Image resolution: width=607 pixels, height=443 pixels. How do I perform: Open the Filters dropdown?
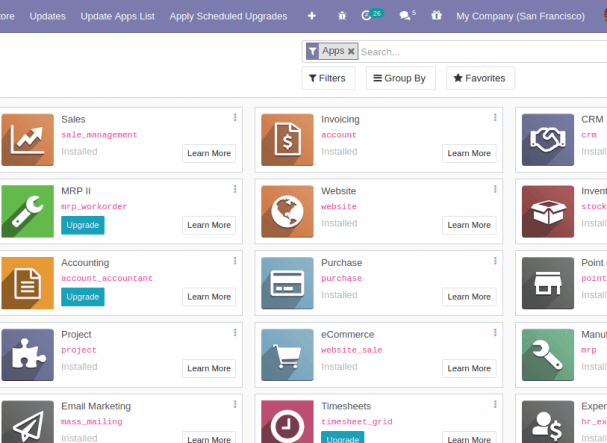point(328,78)
